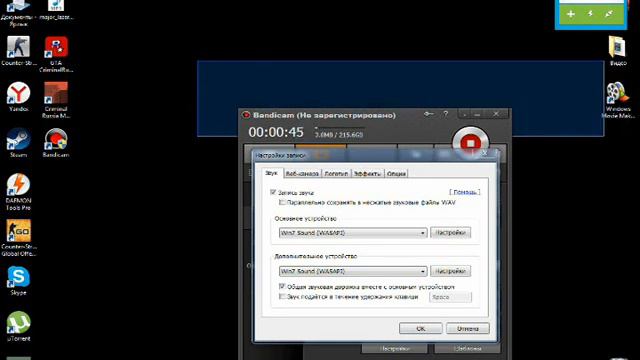Open the Видео folder on desktop
Screen dimensions: 640x360
618,51
